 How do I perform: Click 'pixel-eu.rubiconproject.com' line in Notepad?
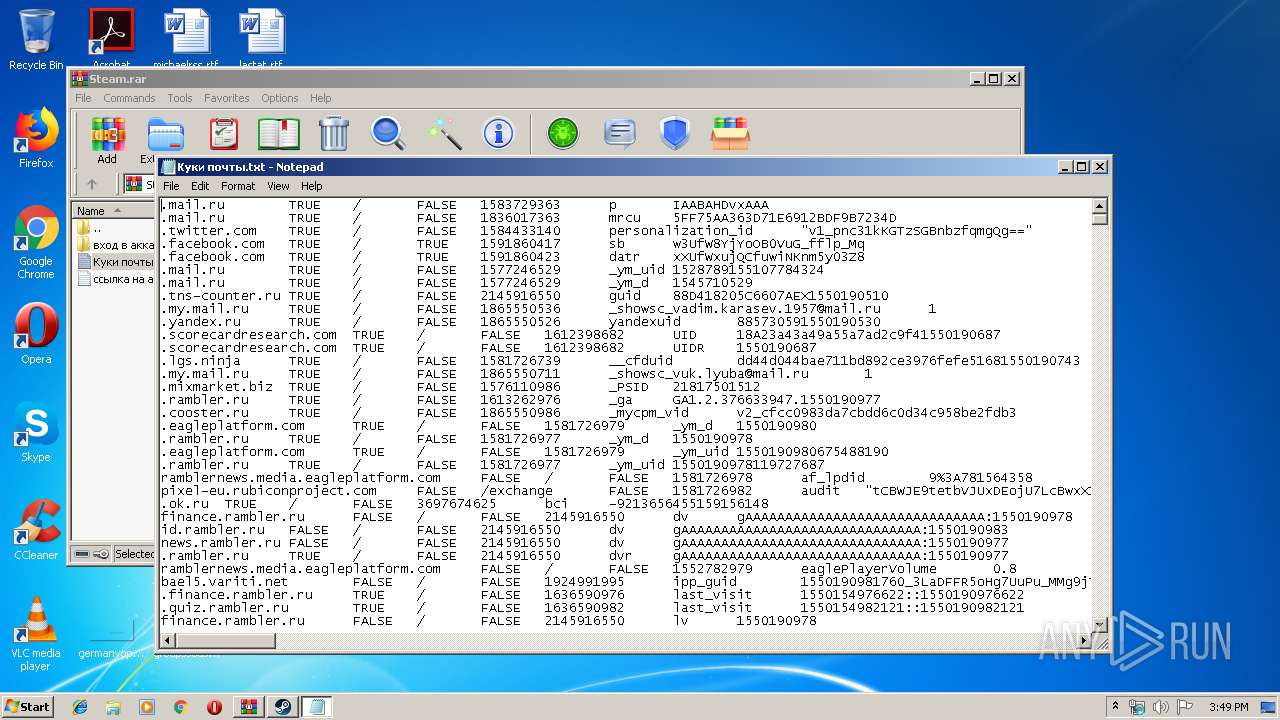pyautogui.click(x=626, y=491)
